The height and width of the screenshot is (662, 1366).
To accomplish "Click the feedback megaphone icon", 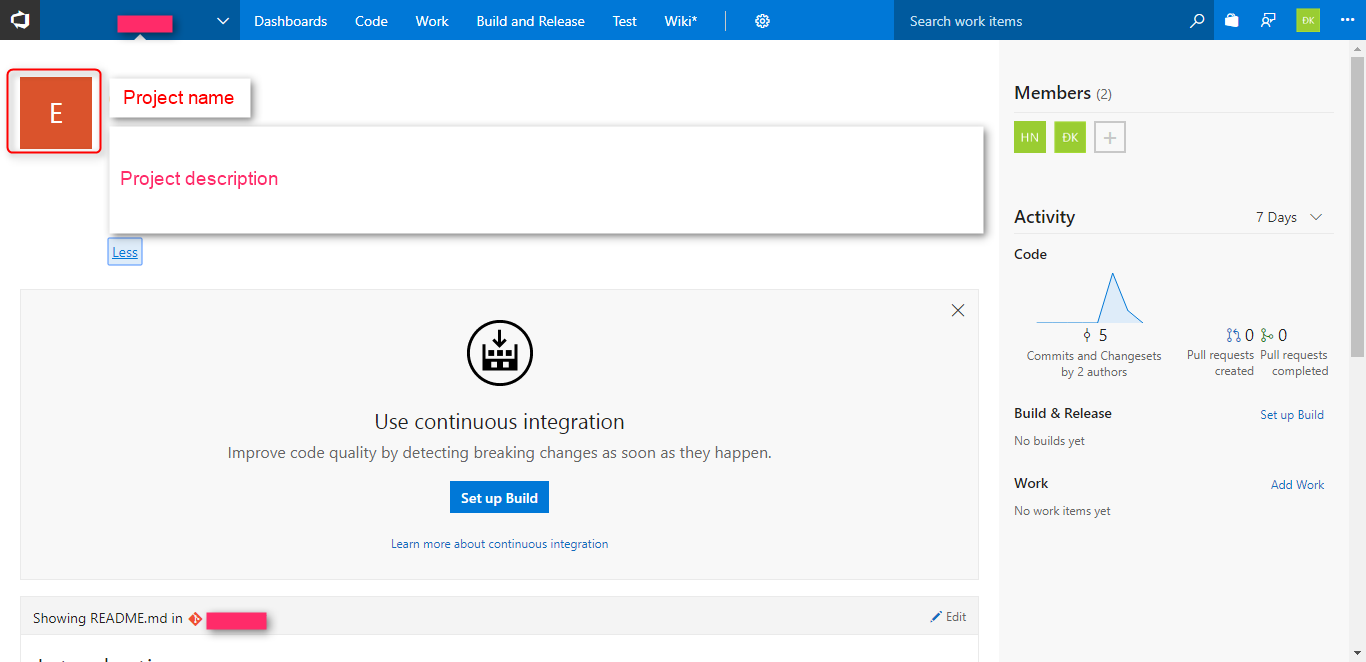I will point(1268,20).
